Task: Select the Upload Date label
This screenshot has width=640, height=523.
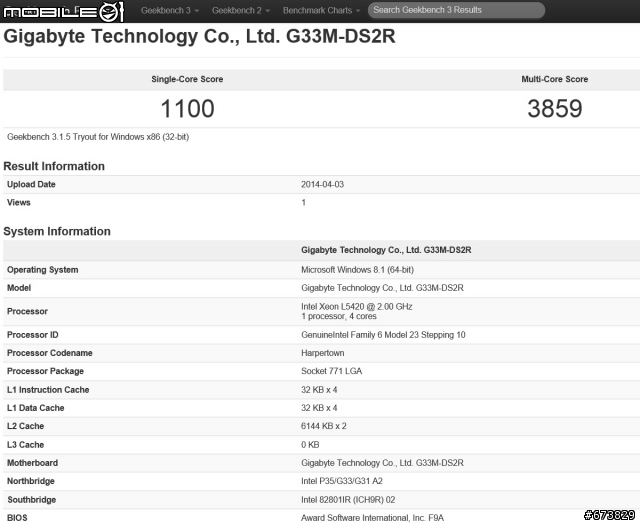Action: pos(31,184)
